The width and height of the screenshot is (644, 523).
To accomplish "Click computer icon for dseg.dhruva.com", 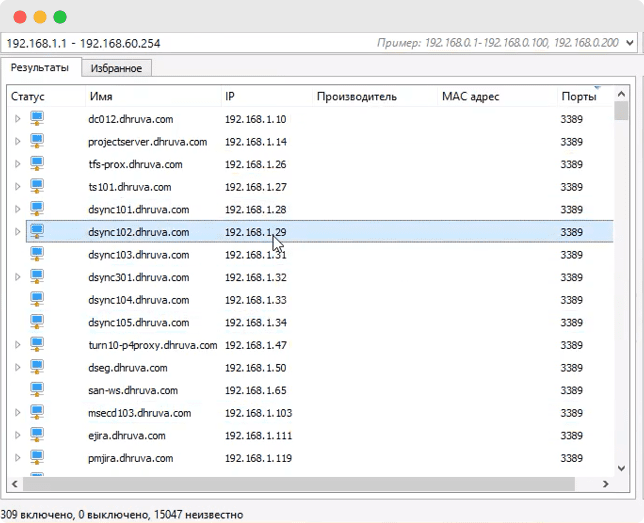I will [37, 367].
